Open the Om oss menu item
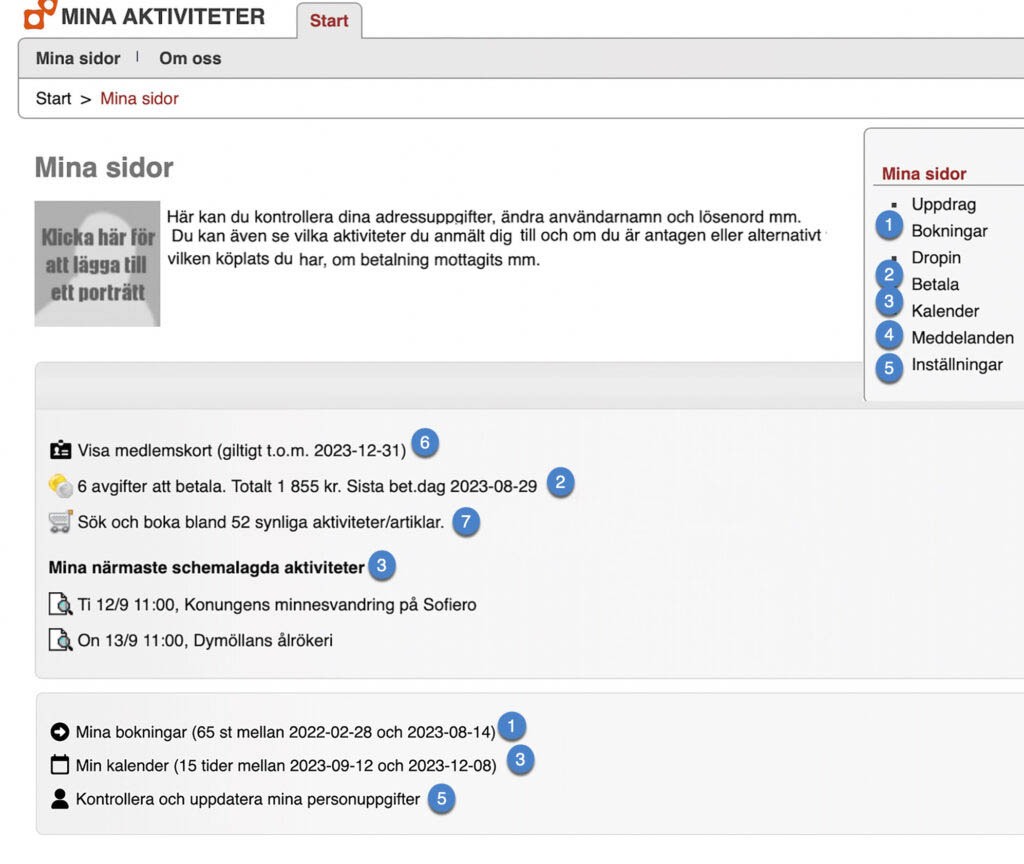The image size is (1024, 864). (x=190, y=58)
